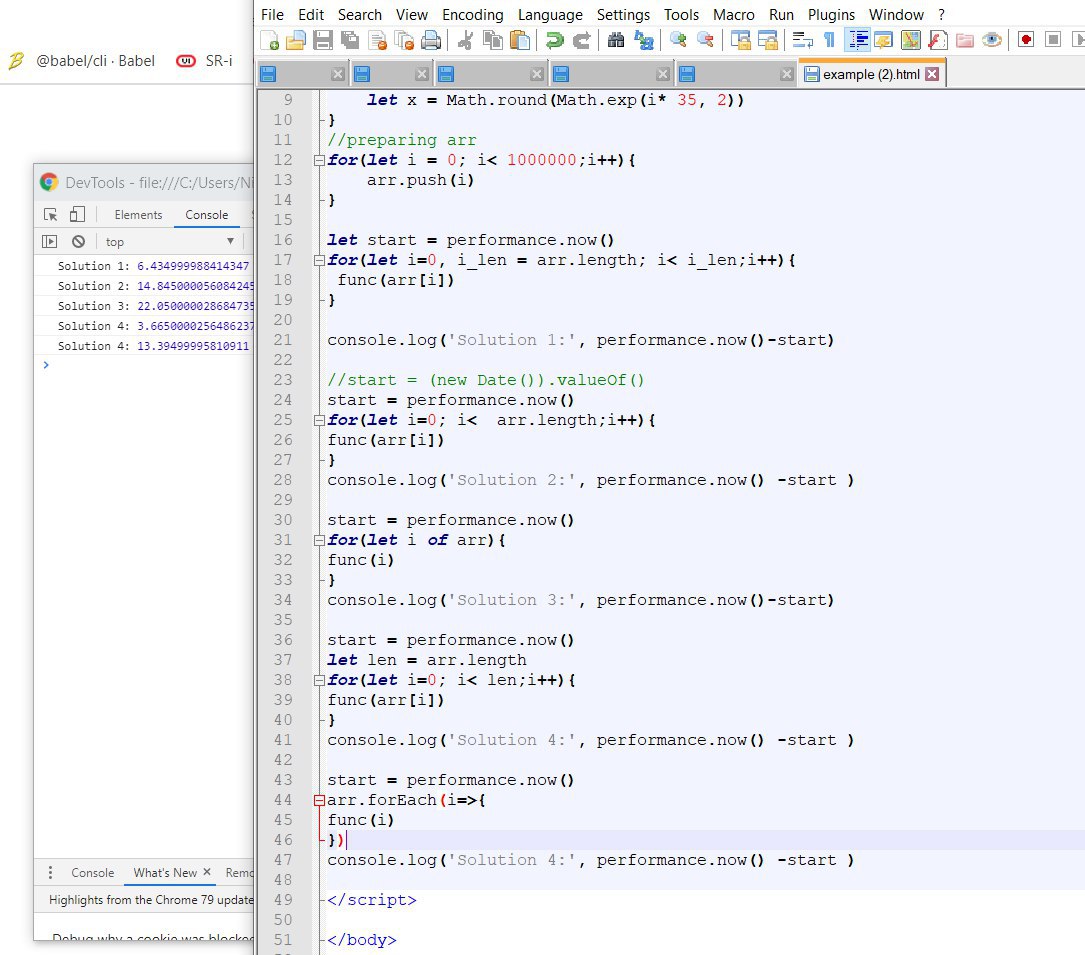Open the DevTools drawer three-dot menu
Image resolution: width=1085 pixels, height=955 pixels.
pyautogui.click(x=50, y=873)
